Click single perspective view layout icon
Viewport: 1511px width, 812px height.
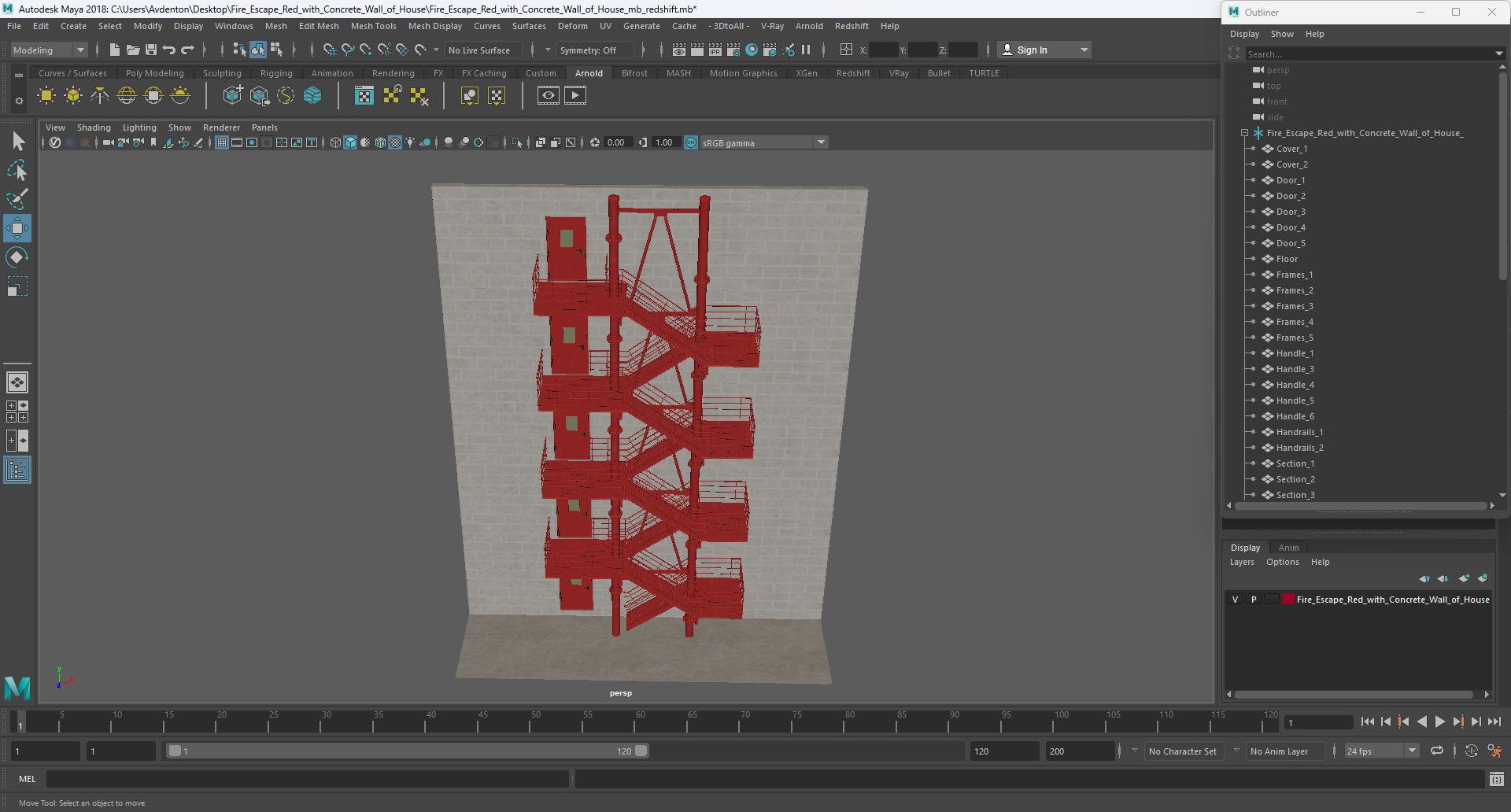(x=17, y=382)
